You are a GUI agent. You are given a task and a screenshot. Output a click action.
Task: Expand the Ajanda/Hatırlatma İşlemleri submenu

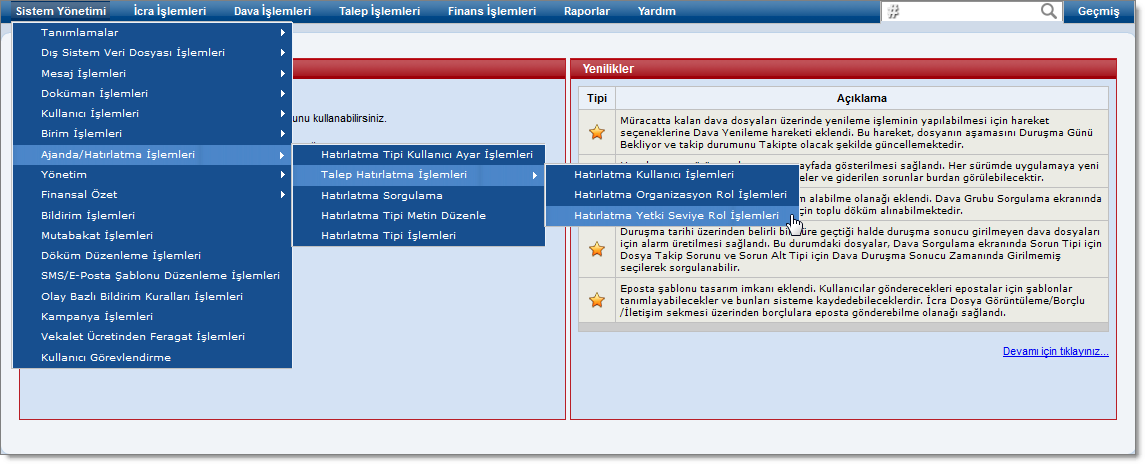[152, 154]
